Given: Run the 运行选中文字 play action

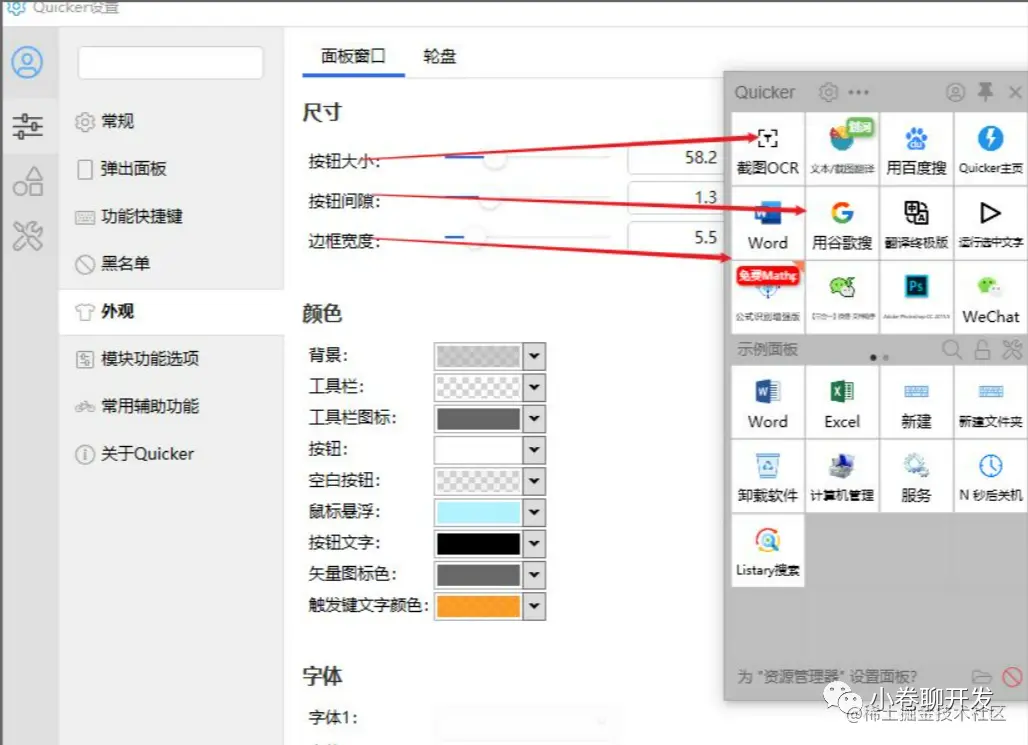Looking at the screenshot, I should pos(990,223).
